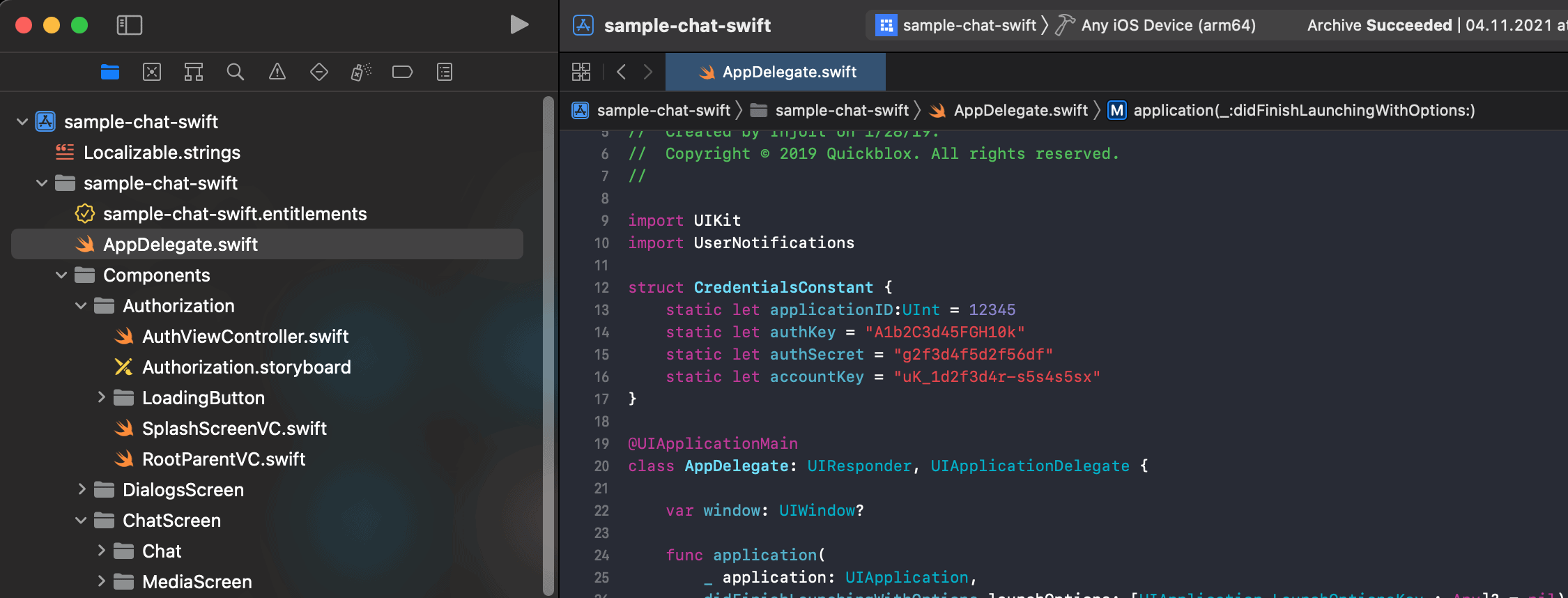
Task: Expand the DialogsScreen folder
Action: tap(82, 489)
